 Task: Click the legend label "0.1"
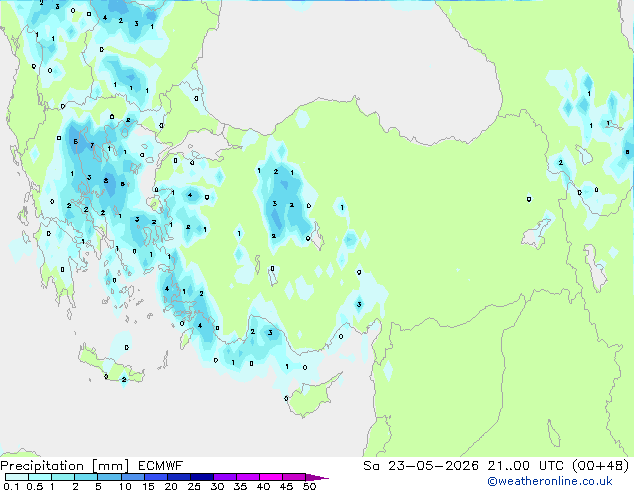(x=11, y=486)
